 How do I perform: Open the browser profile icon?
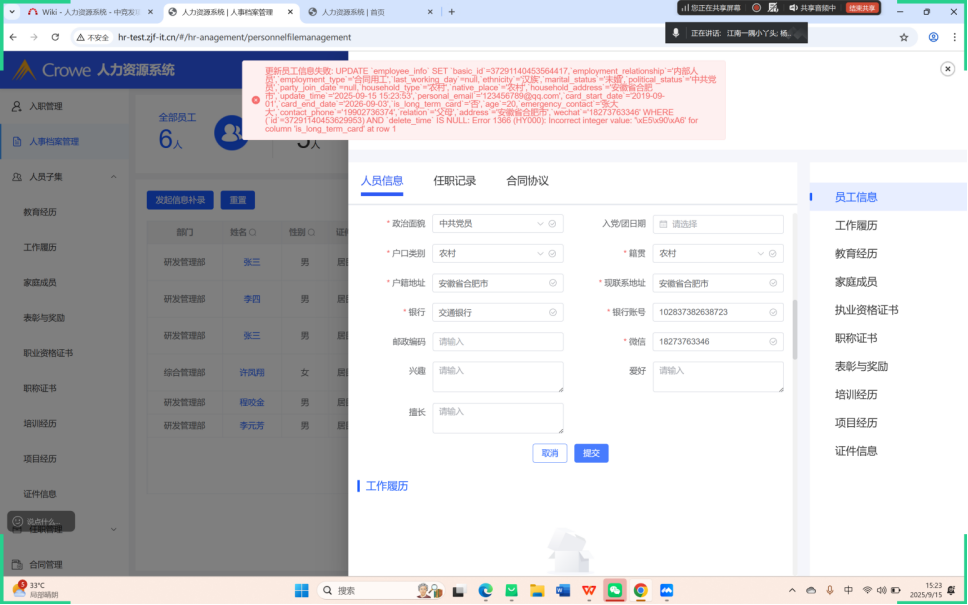pos(933,37)
